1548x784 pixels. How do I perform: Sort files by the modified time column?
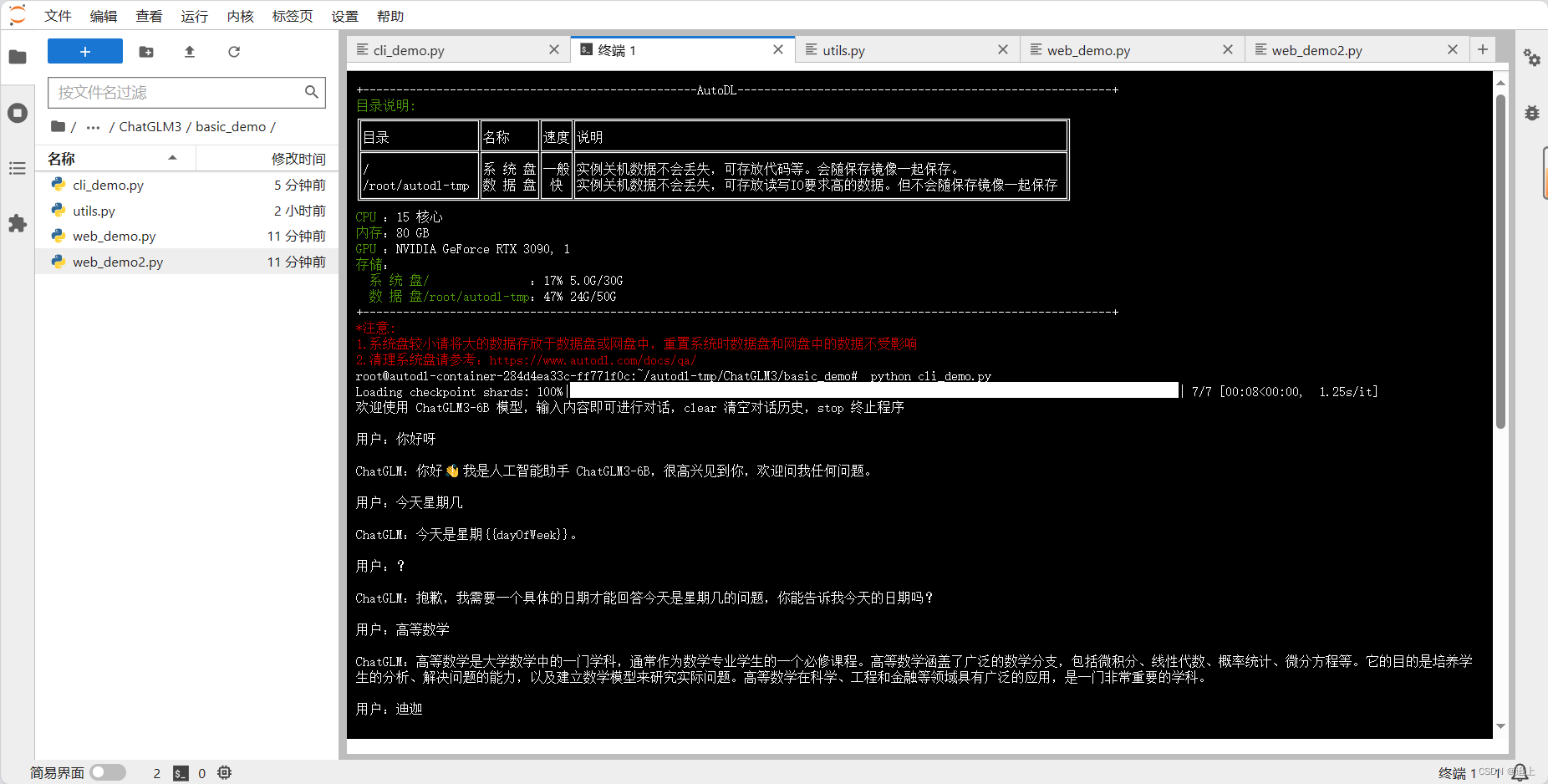point(267,158)
